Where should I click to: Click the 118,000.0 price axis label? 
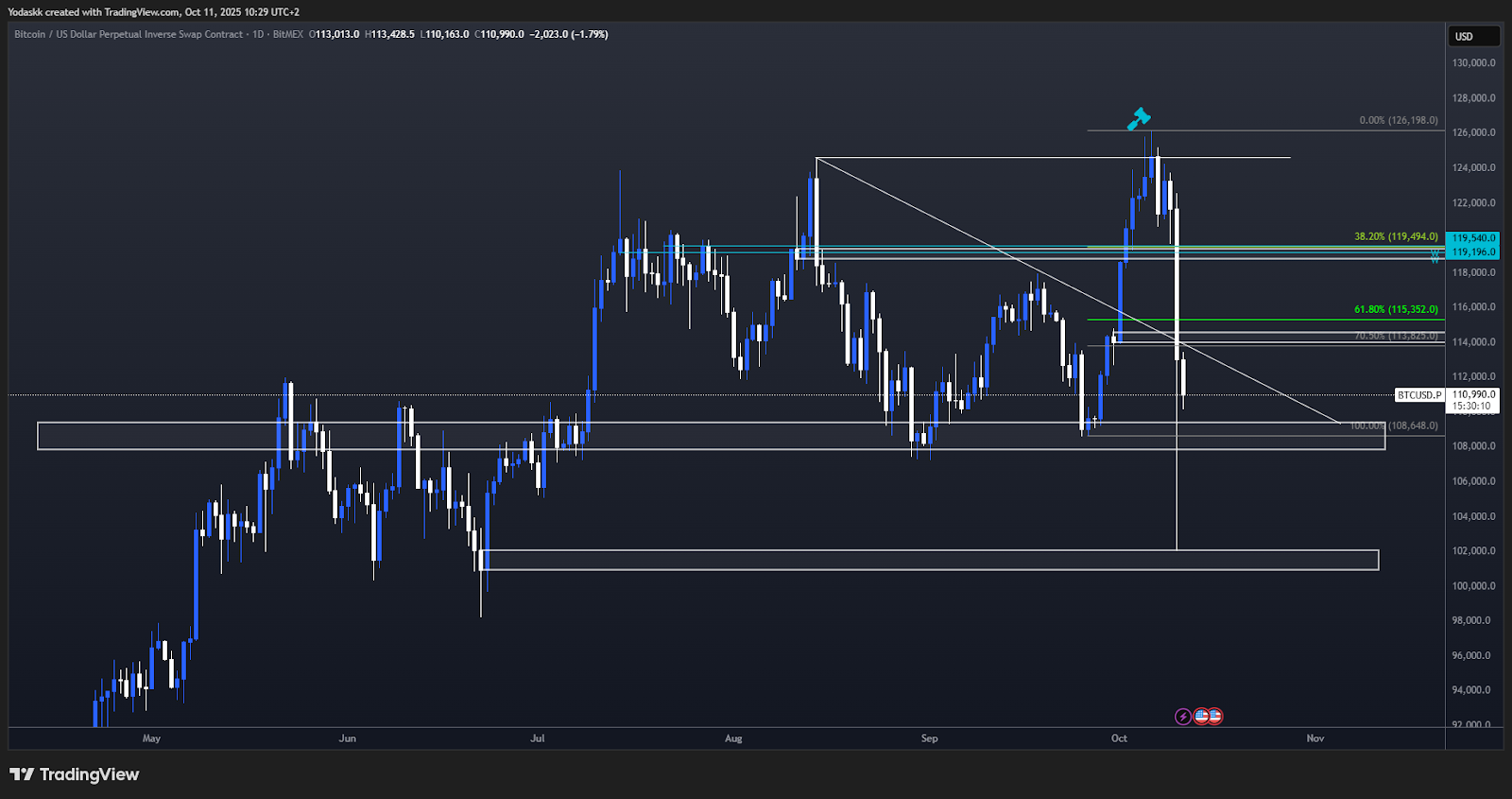click(x=1473, y=272)
